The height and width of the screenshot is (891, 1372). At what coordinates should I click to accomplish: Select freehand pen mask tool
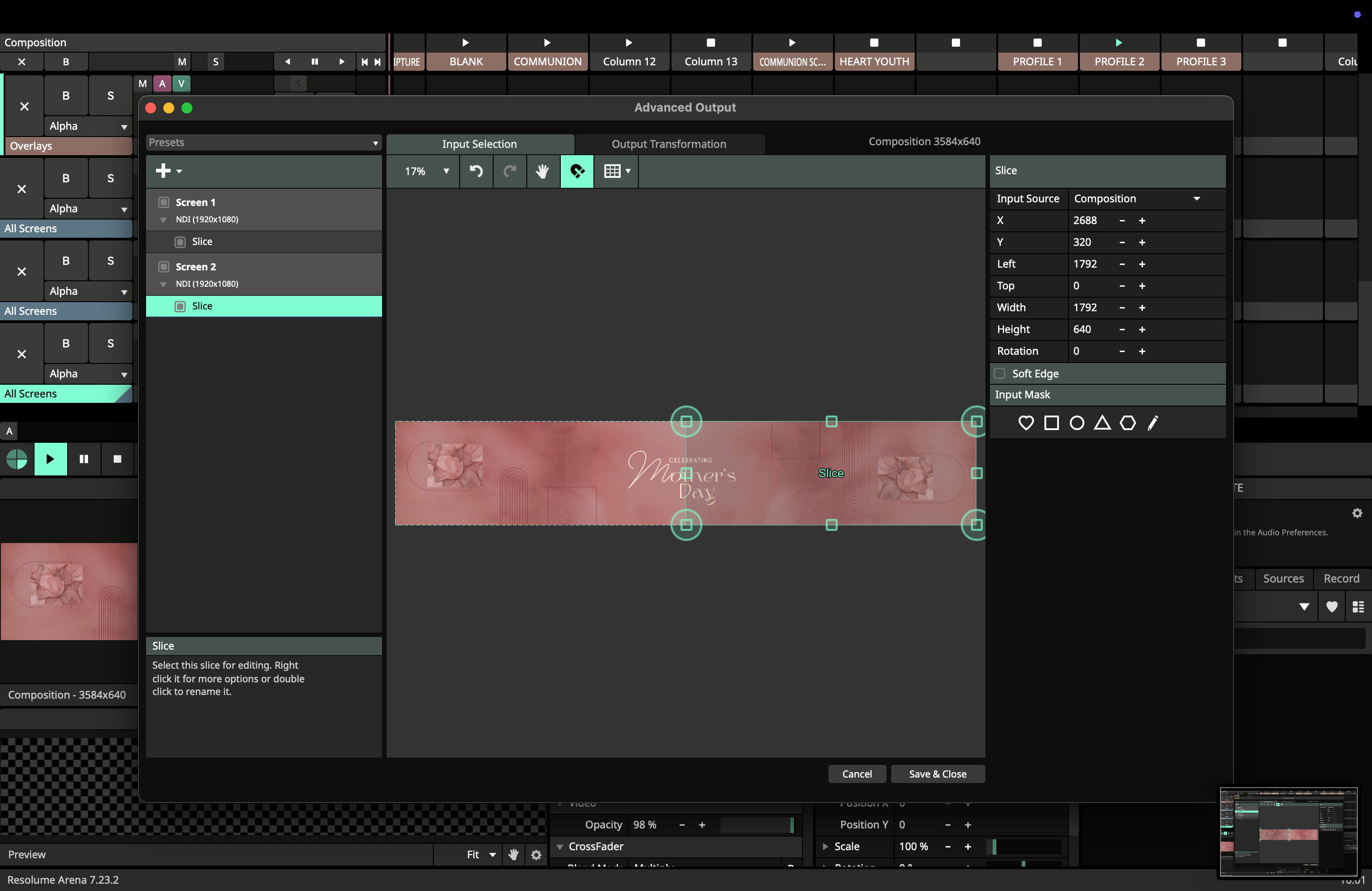click(x=1152, y=423)
